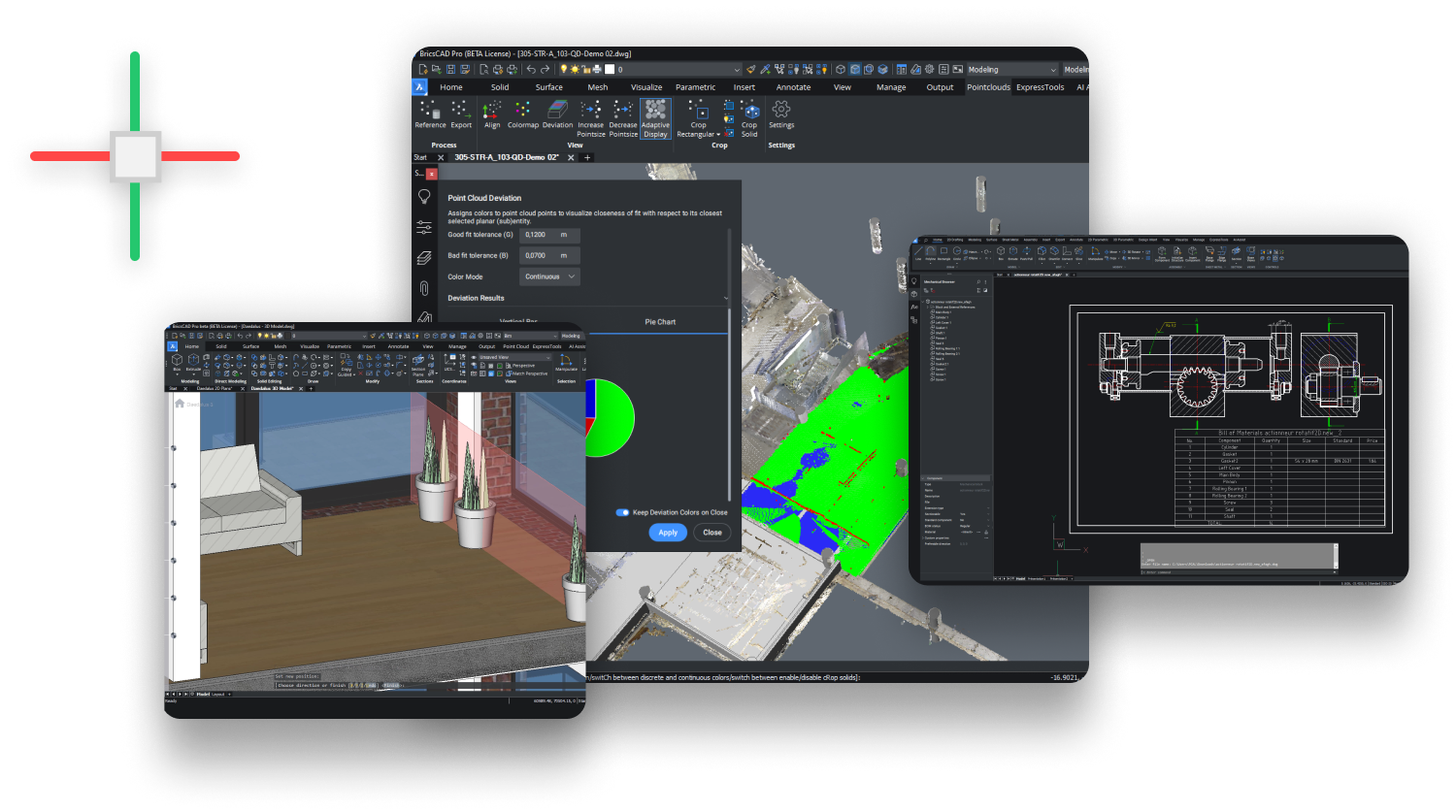Viewport: 1456px width, 812px height.
Task: Click the plus new-tab button in center window
Action: coord(587,157)
